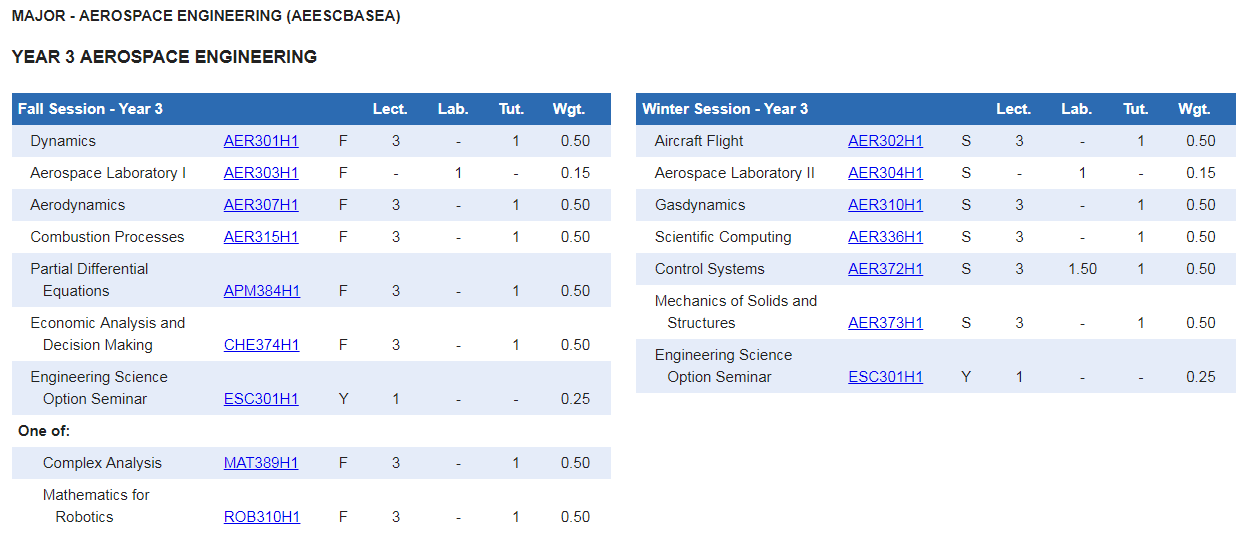Follow the AER315H1 Combustion Processes link
Viewport: 1251px width, 551px height.
pos(261,237)
